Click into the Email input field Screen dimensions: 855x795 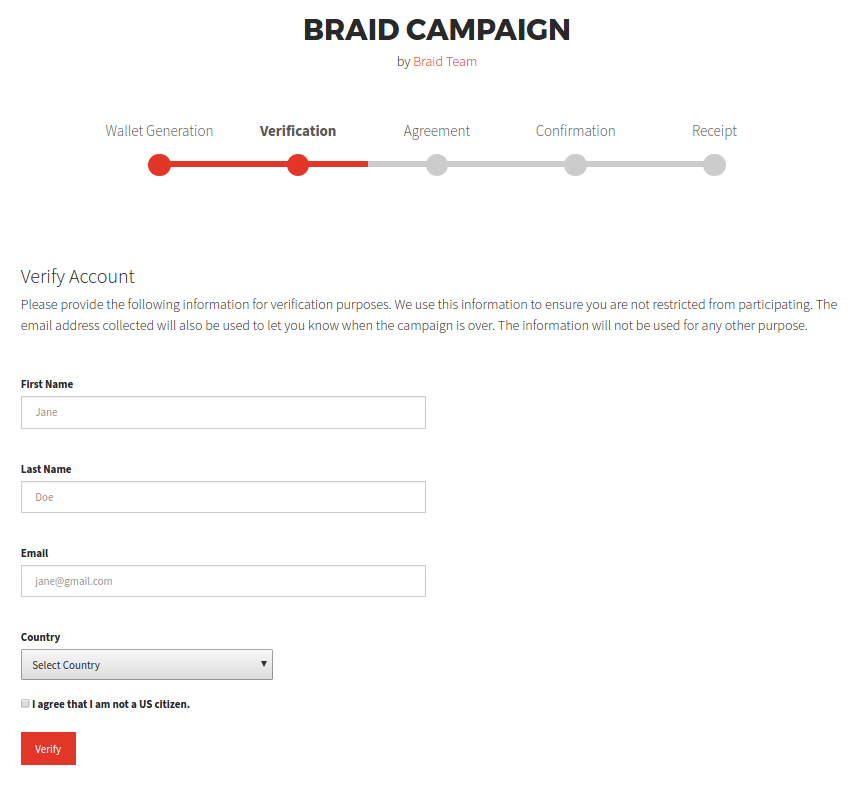pos(223,581)
